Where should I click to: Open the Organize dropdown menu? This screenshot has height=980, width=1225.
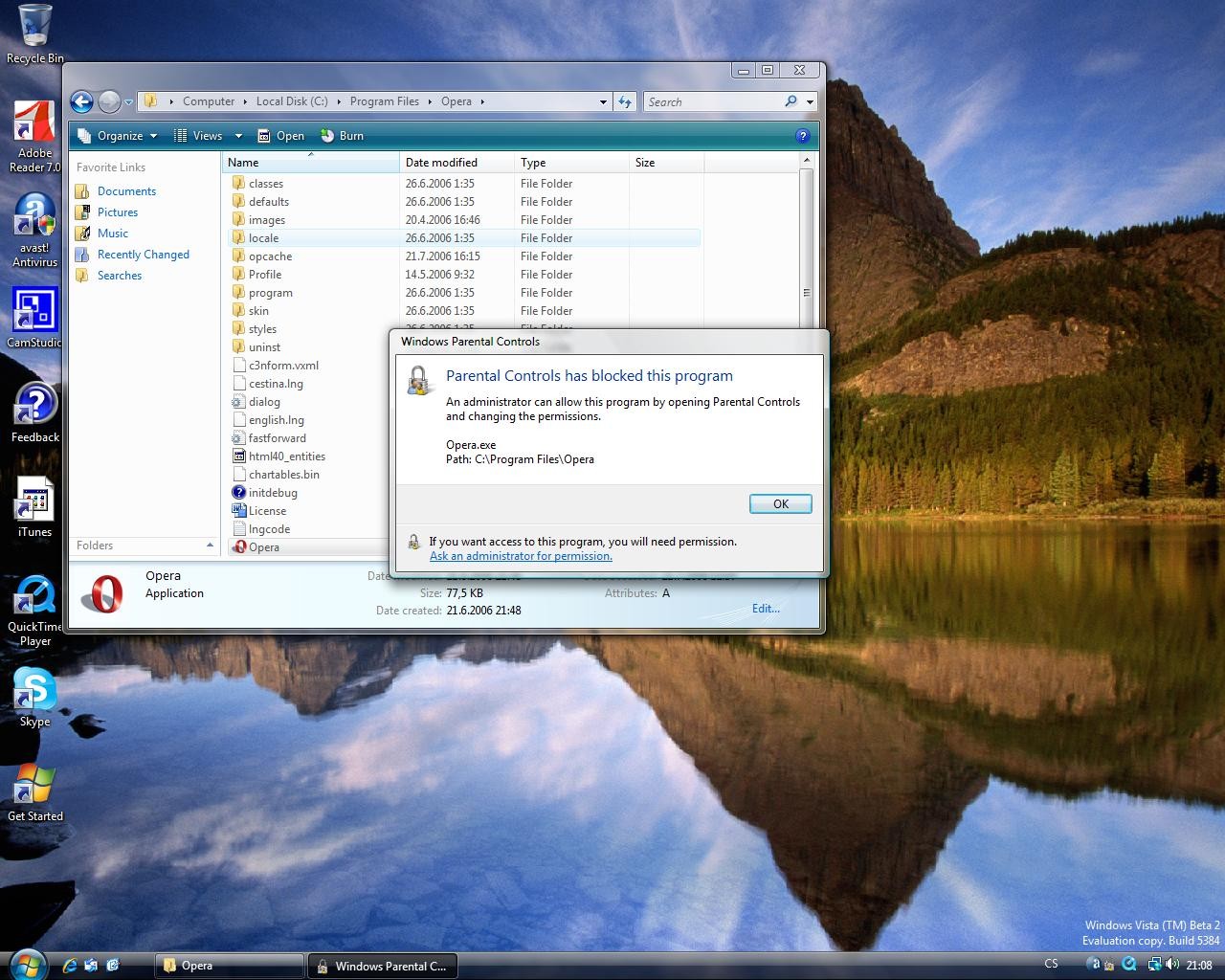click(x=117, y=136)
